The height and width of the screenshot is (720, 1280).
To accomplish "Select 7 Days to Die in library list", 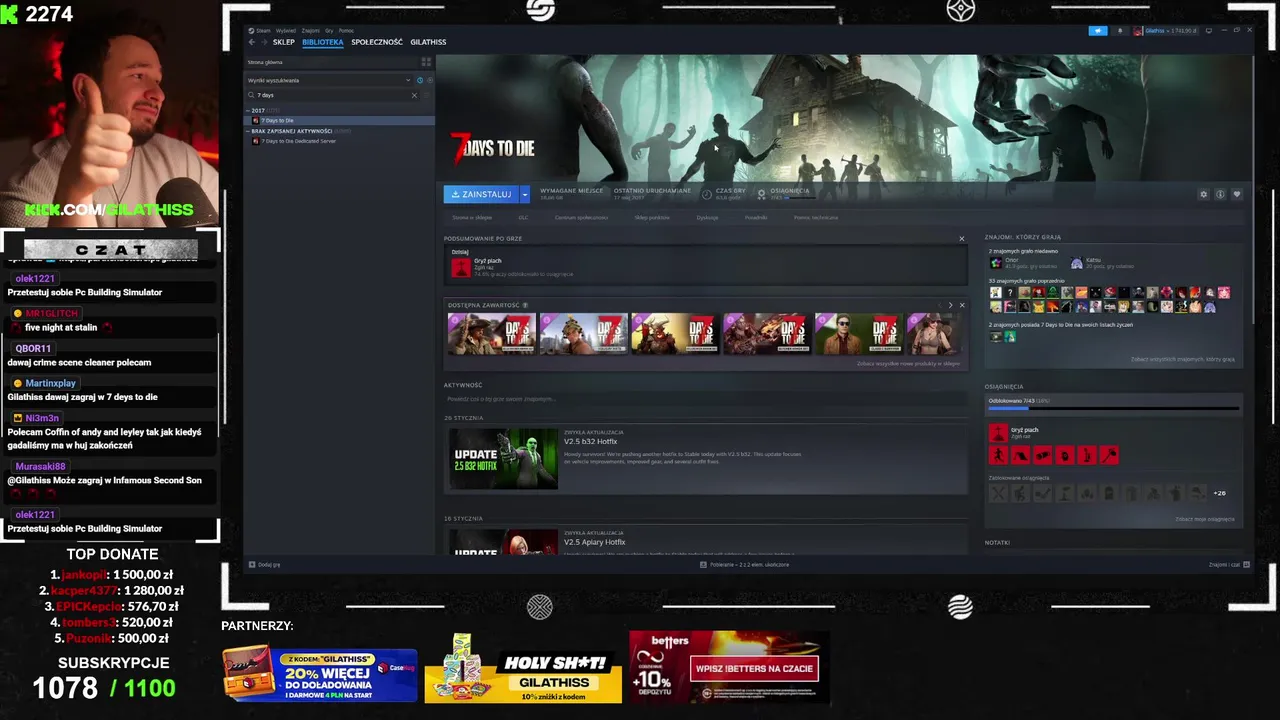I will pyautogui.click(x=340, y=120).
